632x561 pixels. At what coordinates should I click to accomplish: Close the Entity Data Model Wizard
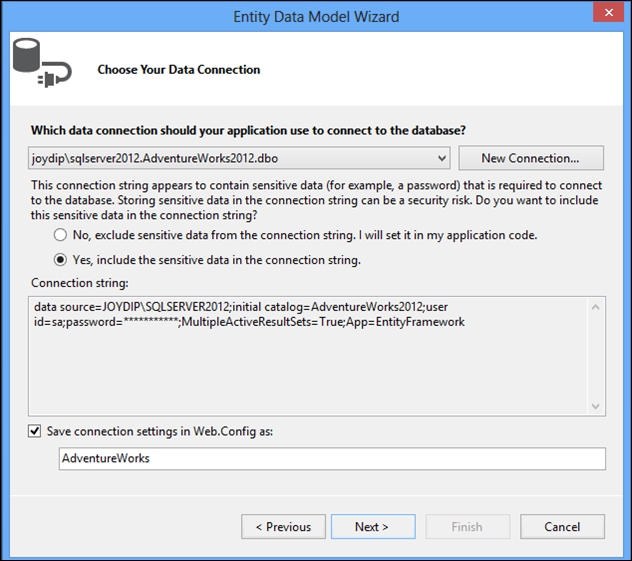609,12
